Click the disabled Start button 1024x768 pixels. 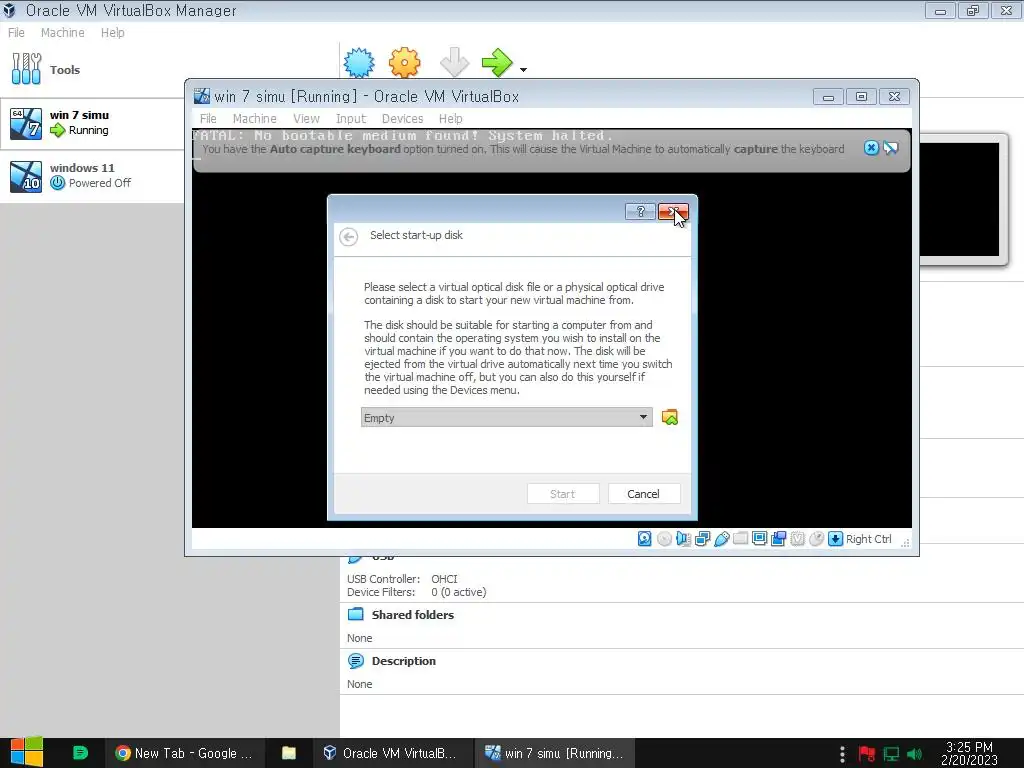click(x=563, y=494)
